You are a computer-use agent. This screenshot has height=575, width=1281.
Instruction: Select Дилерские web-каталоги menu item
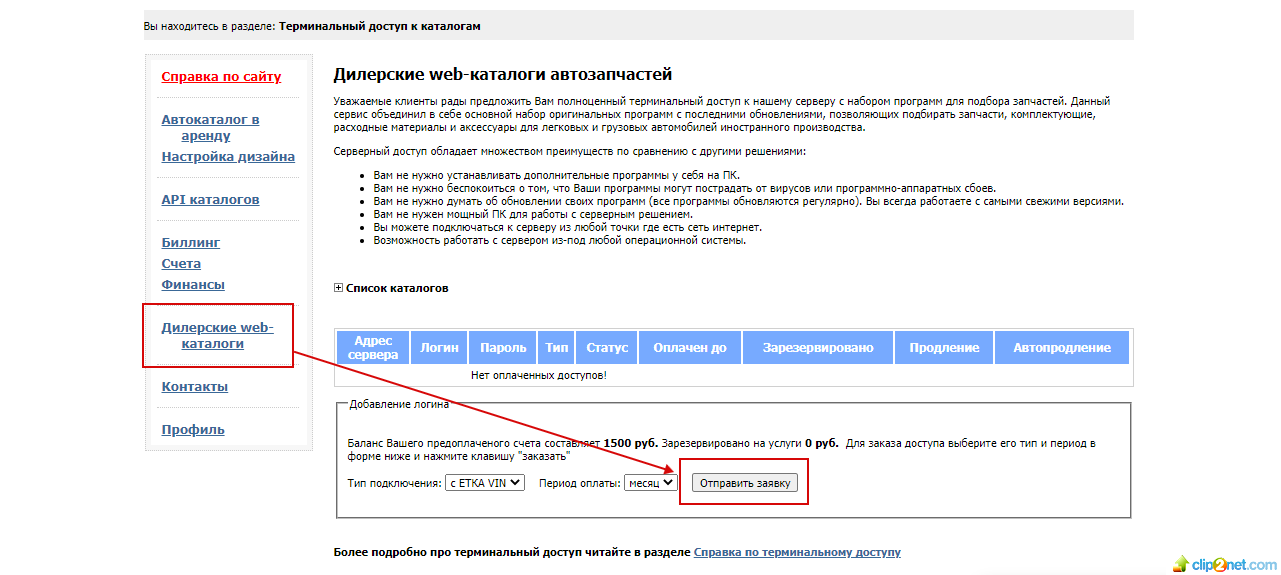pyautogui.click(x=217, y=336)
